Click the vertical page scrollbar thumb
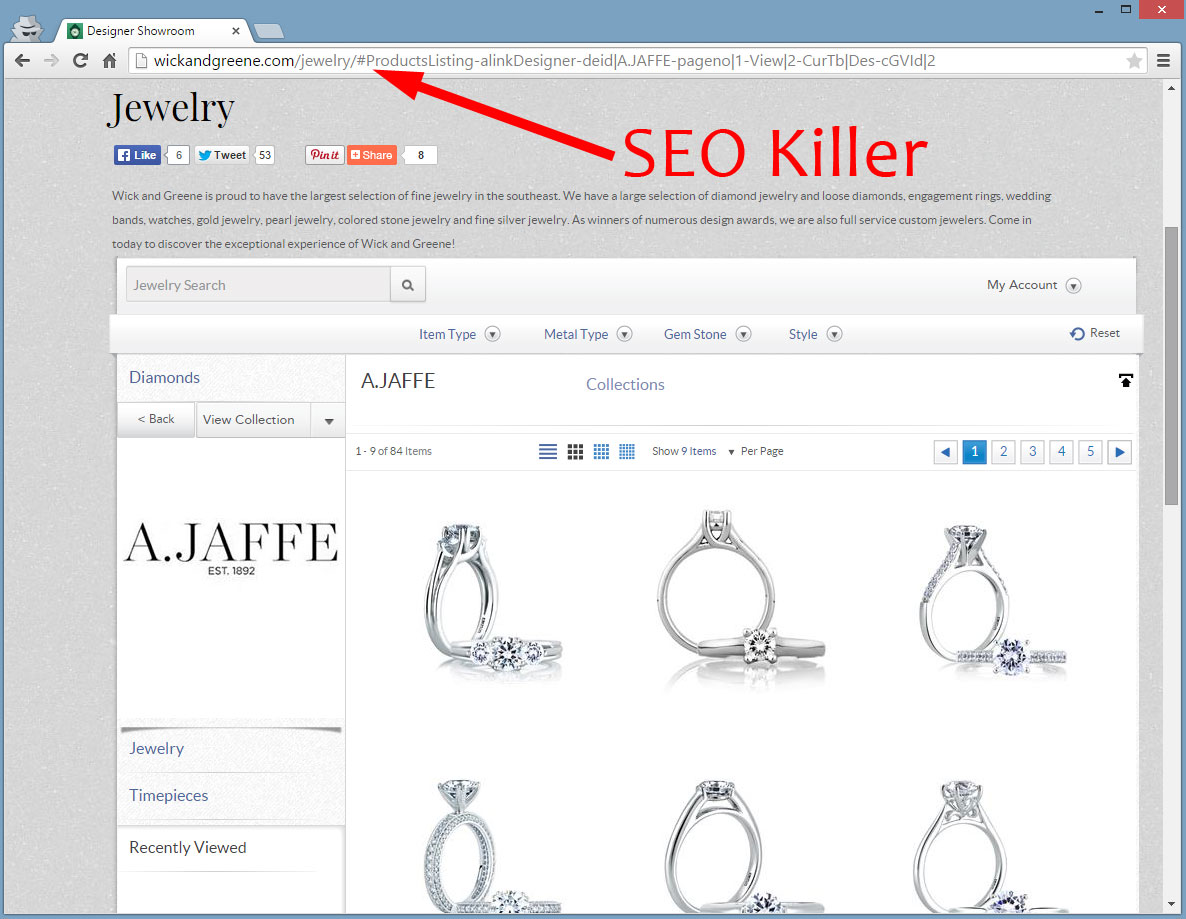The width and height of the screenshot is (1186, 919). [x=1172, y=365]
